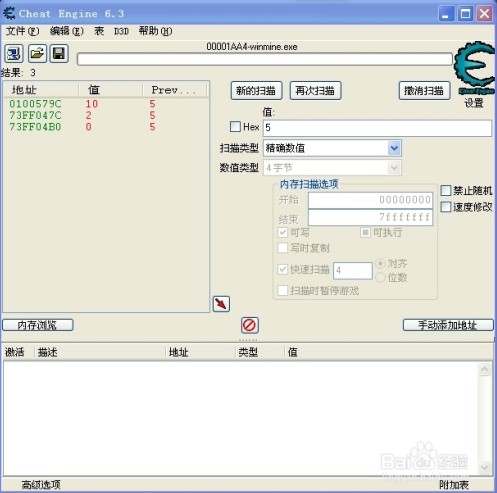Viewport: 497px width, 493px height.
Task: Open 设置 settings link
Action: [474, 103]
